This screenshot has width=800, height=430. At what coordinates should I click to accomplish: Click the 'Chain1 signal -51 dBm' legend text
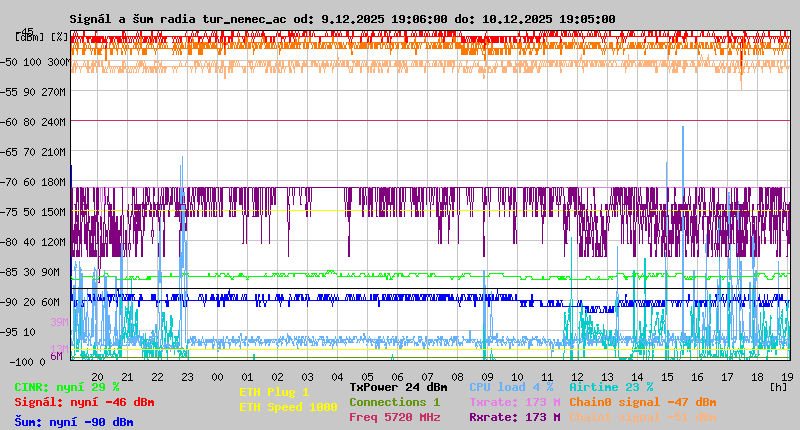[x=643, y=417]
